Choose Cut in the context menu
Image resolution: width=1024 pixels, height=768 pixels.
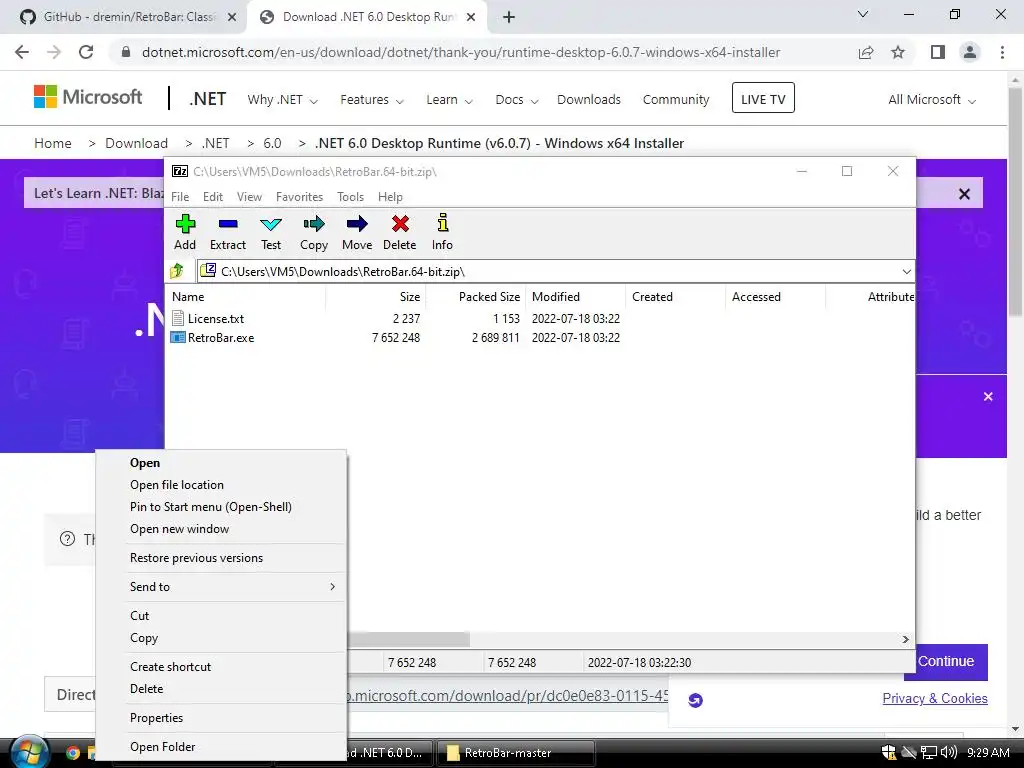click(x=221, y=615)
